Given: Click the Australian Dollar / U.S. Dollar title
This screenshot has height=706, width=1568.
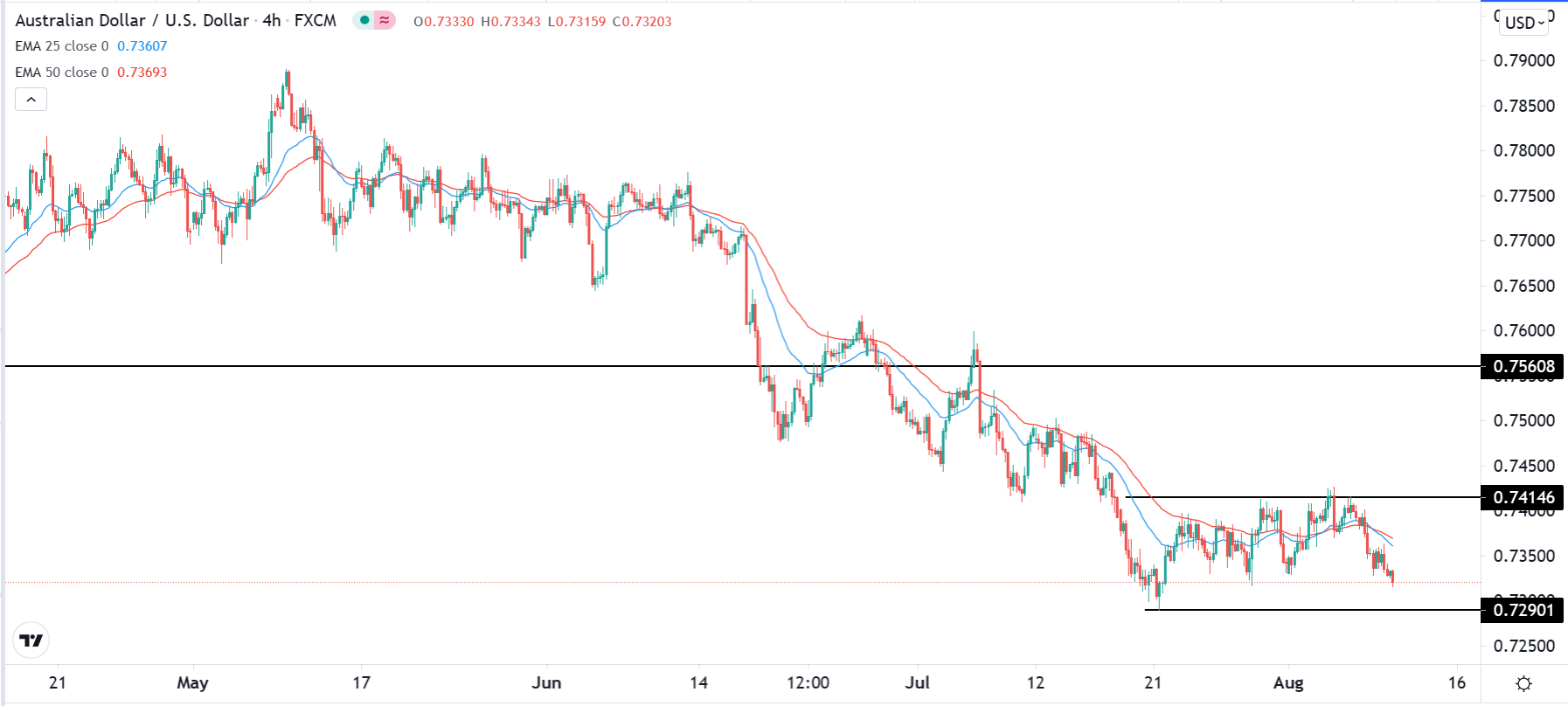Looking at the screenshot, I should pos(132,20).
